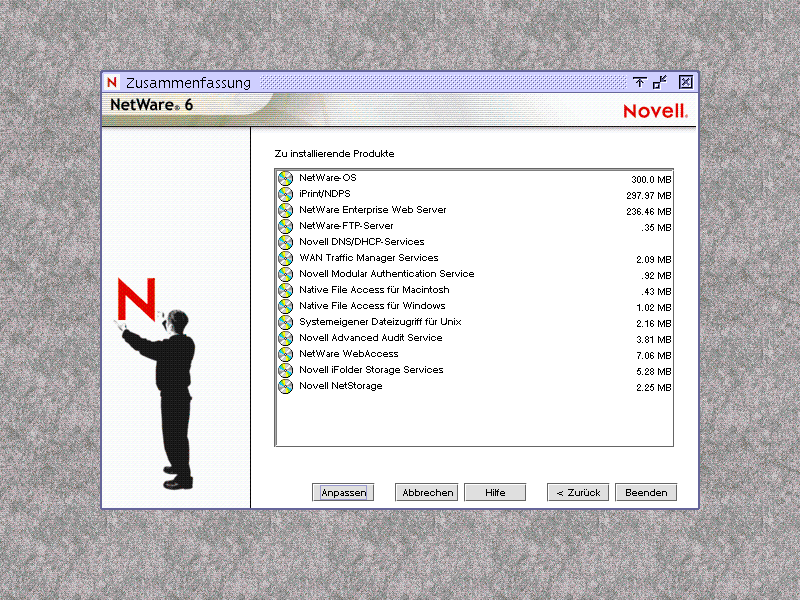Select the WAN Traffic Manager Services entry

point(474,258)
